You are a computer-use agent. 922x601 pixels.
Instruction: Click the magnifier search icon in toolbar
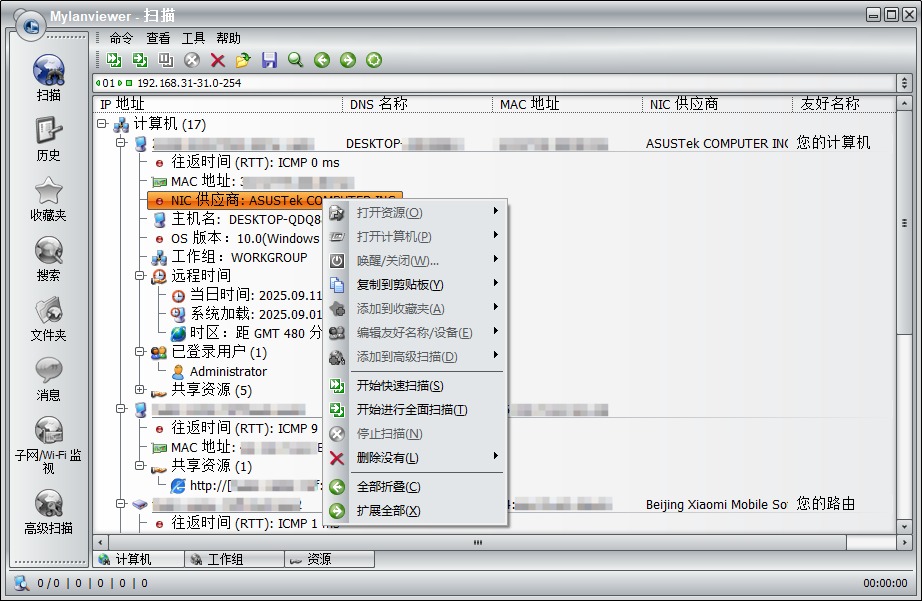[x=294, y=60]
